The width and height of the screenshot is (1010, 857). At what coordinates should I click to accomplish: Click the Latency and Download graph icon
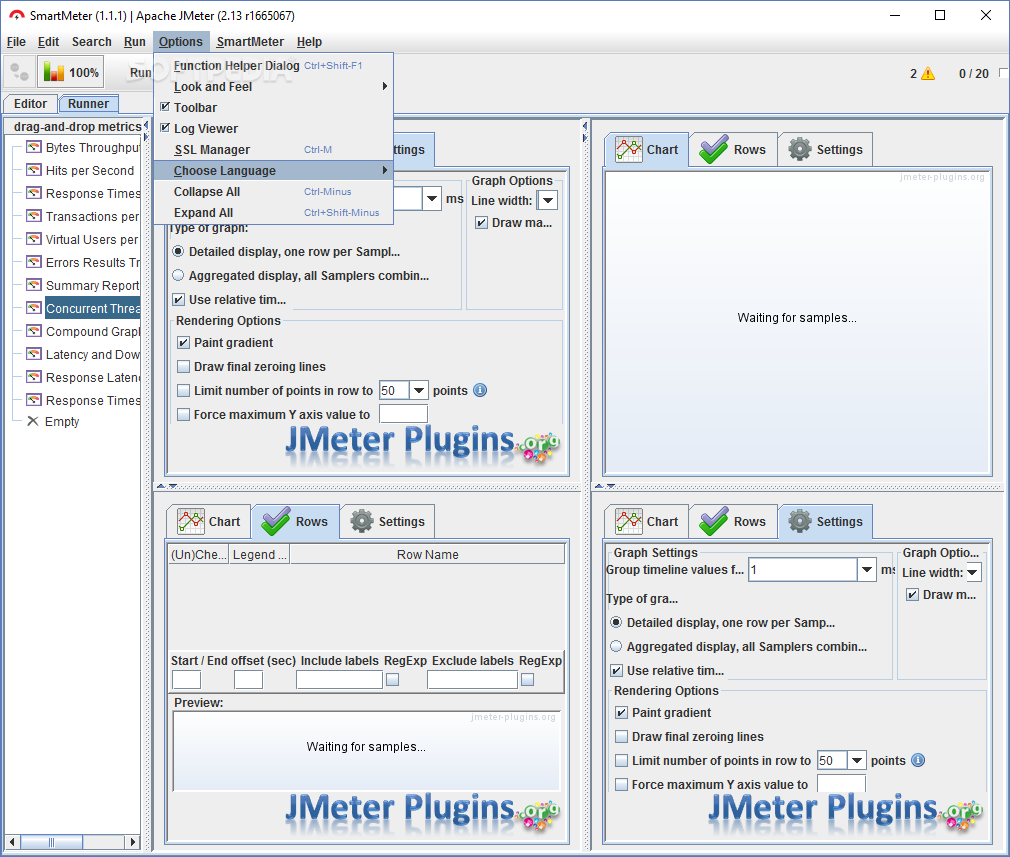[33, 354]
